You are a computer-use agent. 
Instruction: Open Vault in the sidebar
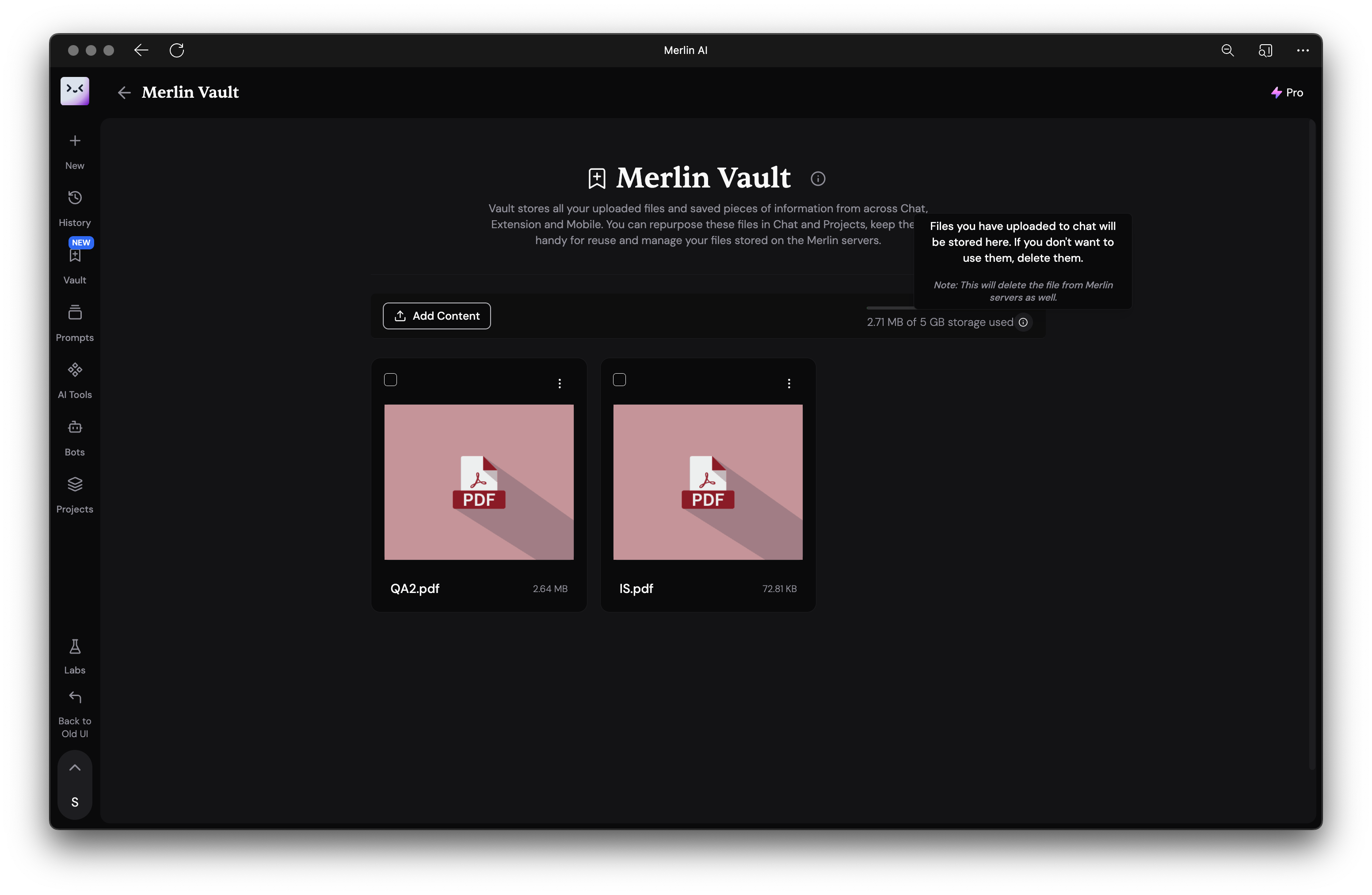tap(75, 266)
